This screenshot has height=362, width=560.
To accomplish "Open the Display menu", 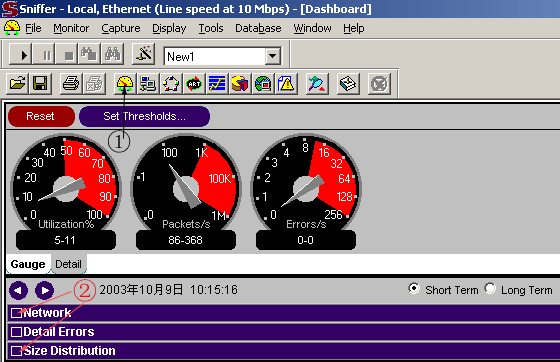I will pyautogui.click(x=169, y=28).
